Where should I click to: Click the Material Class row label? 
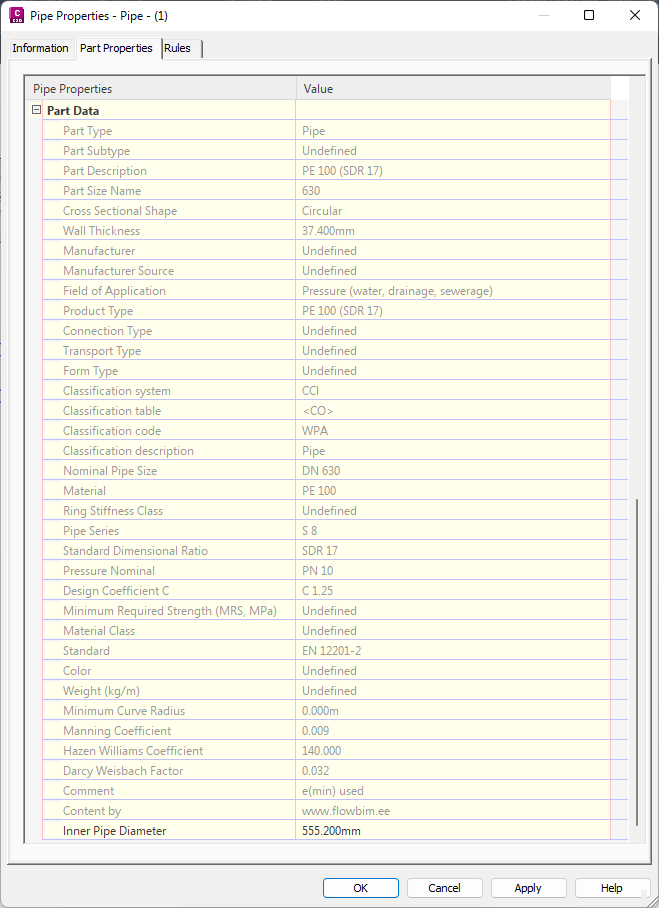99,631
